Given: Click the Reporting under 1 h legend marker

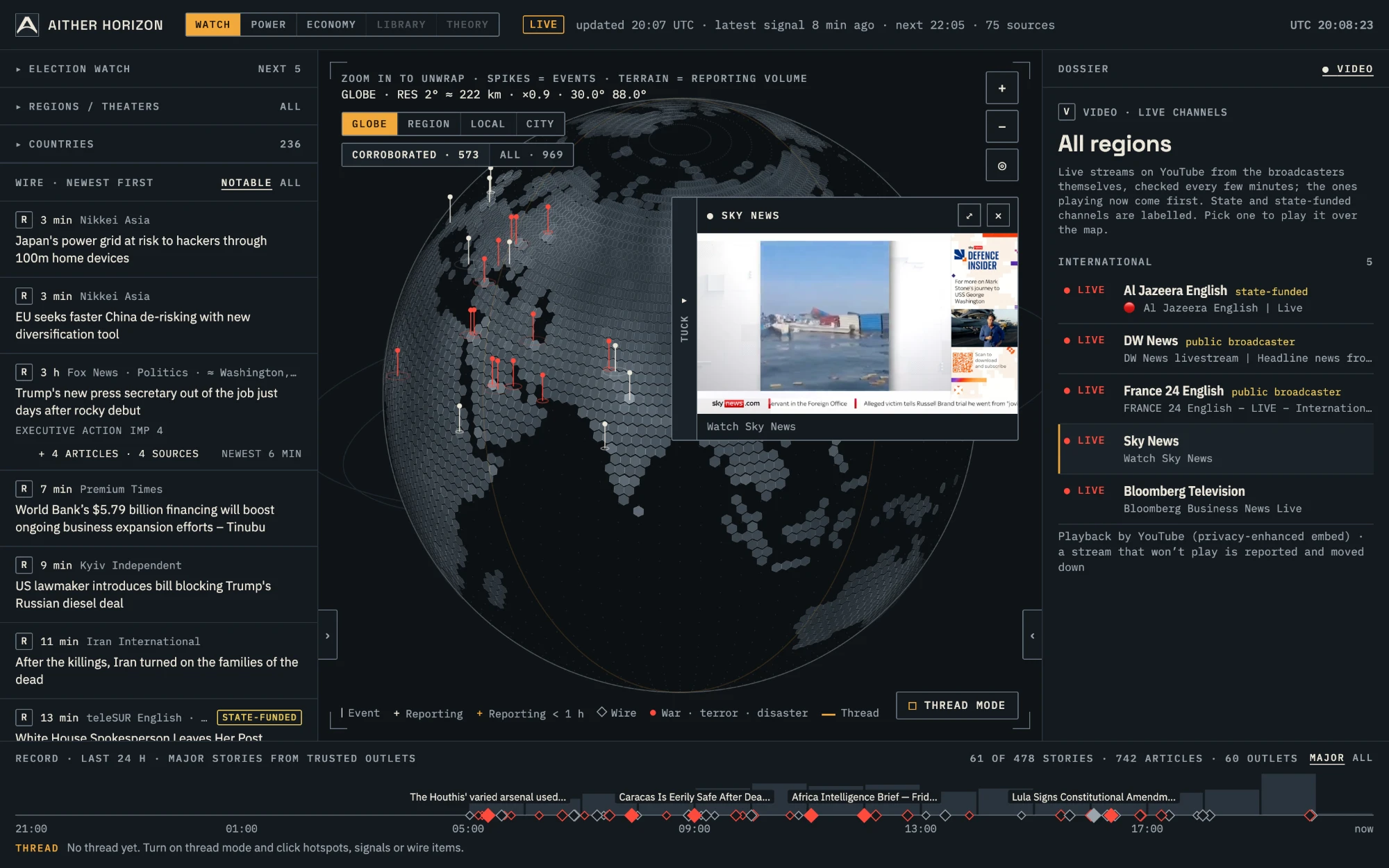Looking at the screenshot, I should coord(479,714).
